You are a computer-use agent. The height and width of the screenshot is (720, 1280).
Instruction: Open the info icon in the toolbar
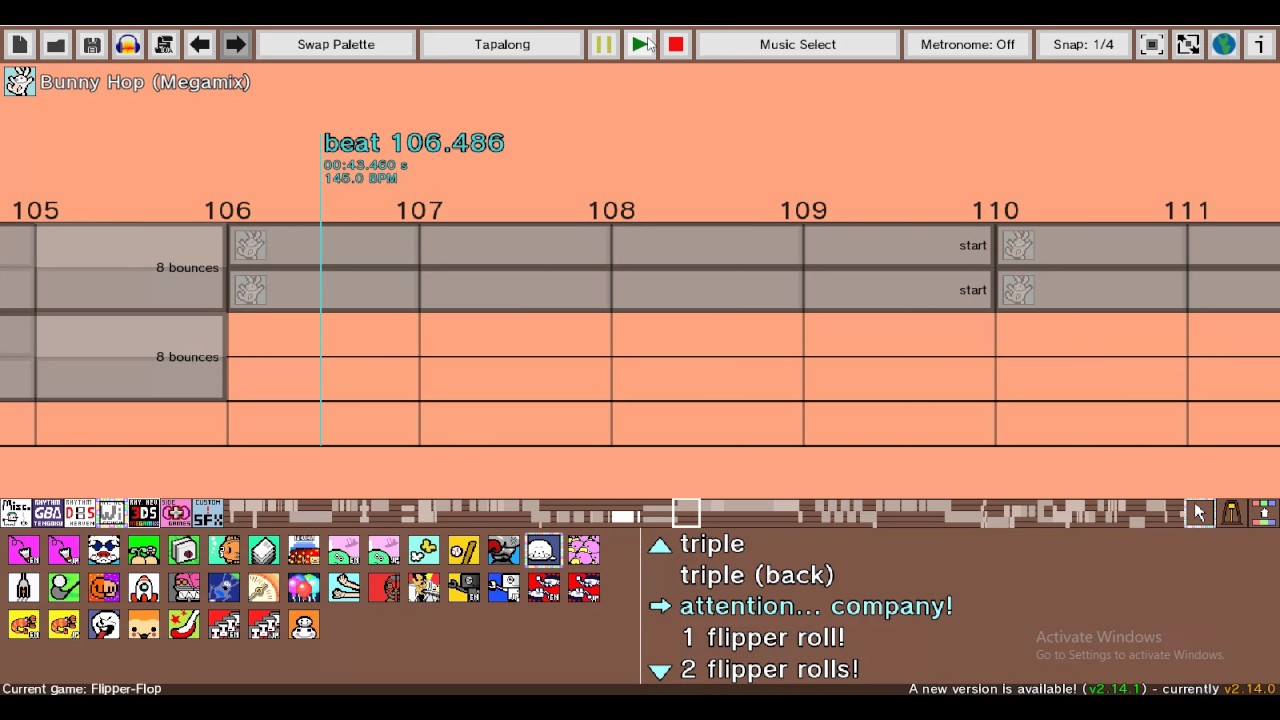pos(1260,44)
